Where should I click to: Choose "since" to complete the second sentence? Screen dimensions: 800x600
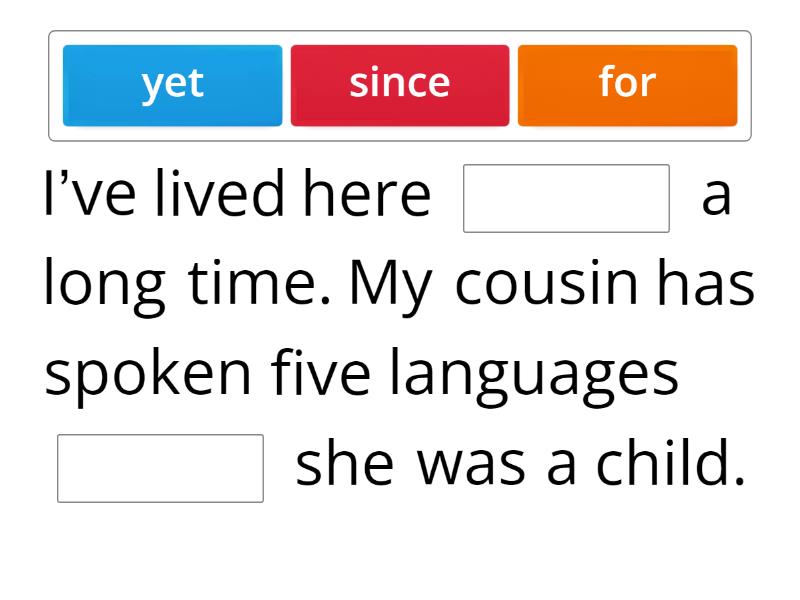(400, 83)
